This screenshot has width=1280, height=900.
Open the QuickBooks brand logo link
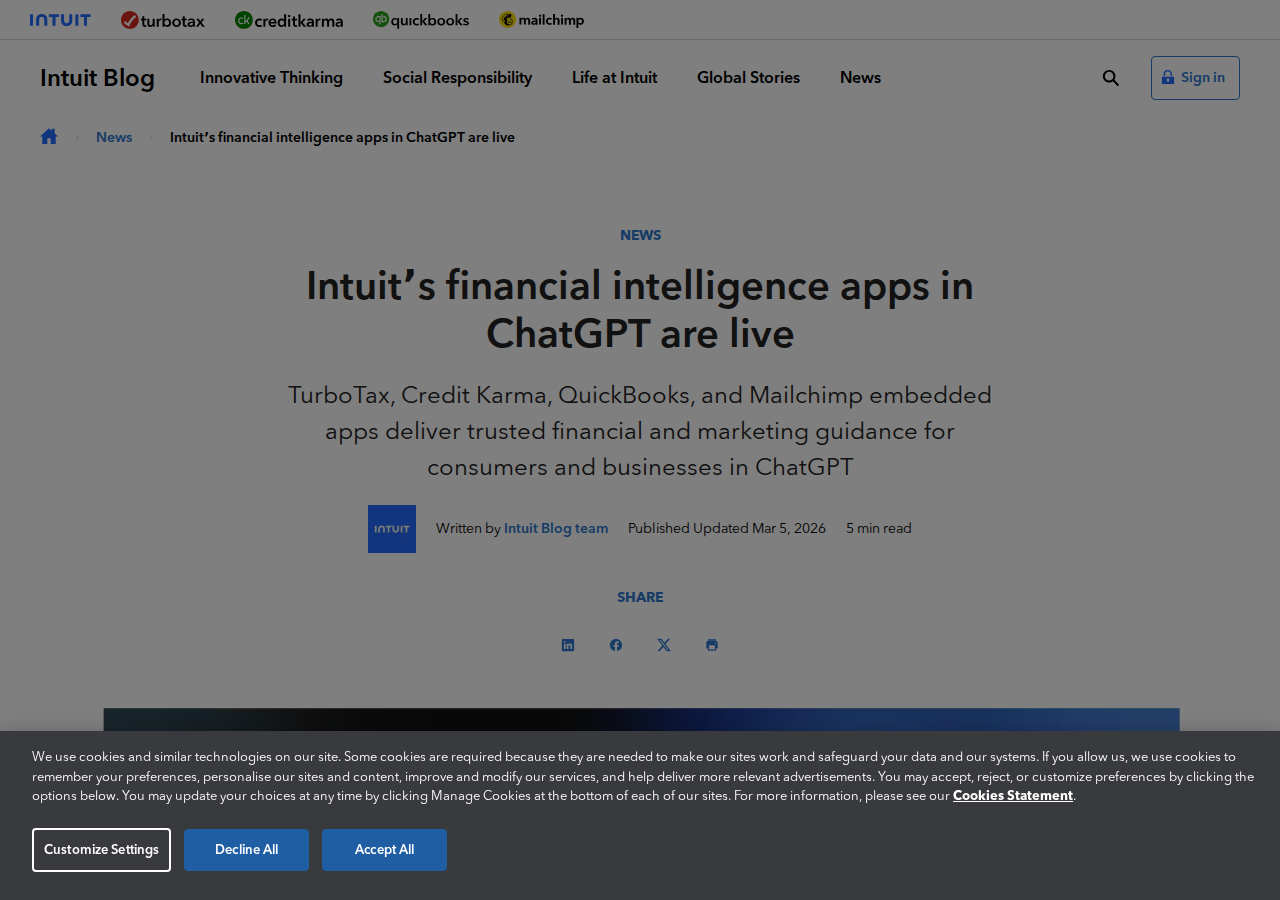421,20
